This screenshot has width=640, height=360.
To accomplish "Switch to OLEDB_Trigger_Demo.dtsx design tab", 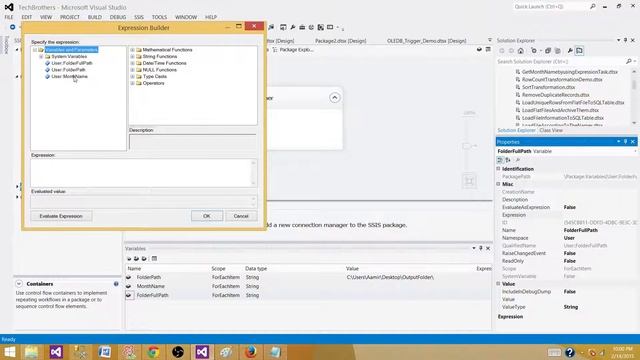I will (x=426, y=41).
